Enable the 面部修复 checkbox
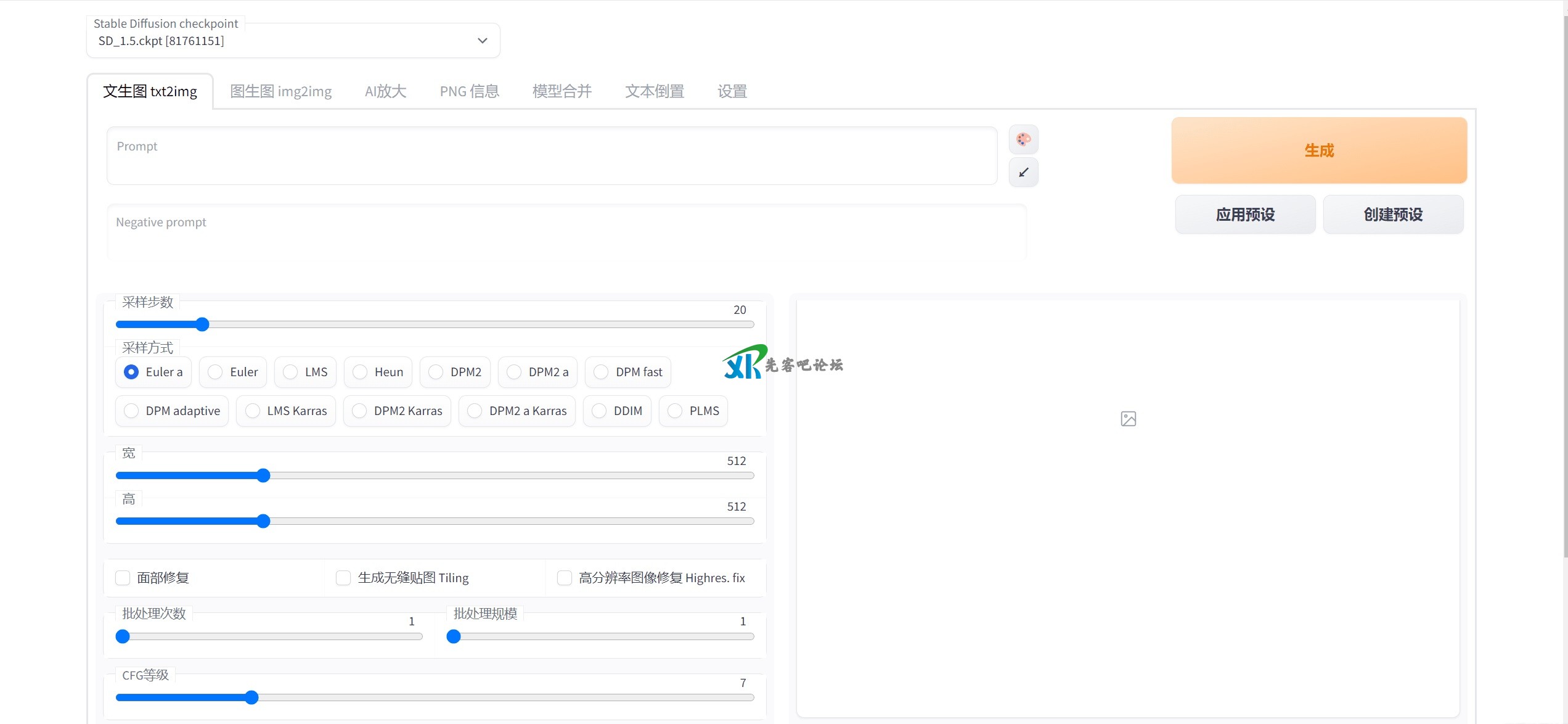Viewport: 1568px width, 724px height. [123, 578]
